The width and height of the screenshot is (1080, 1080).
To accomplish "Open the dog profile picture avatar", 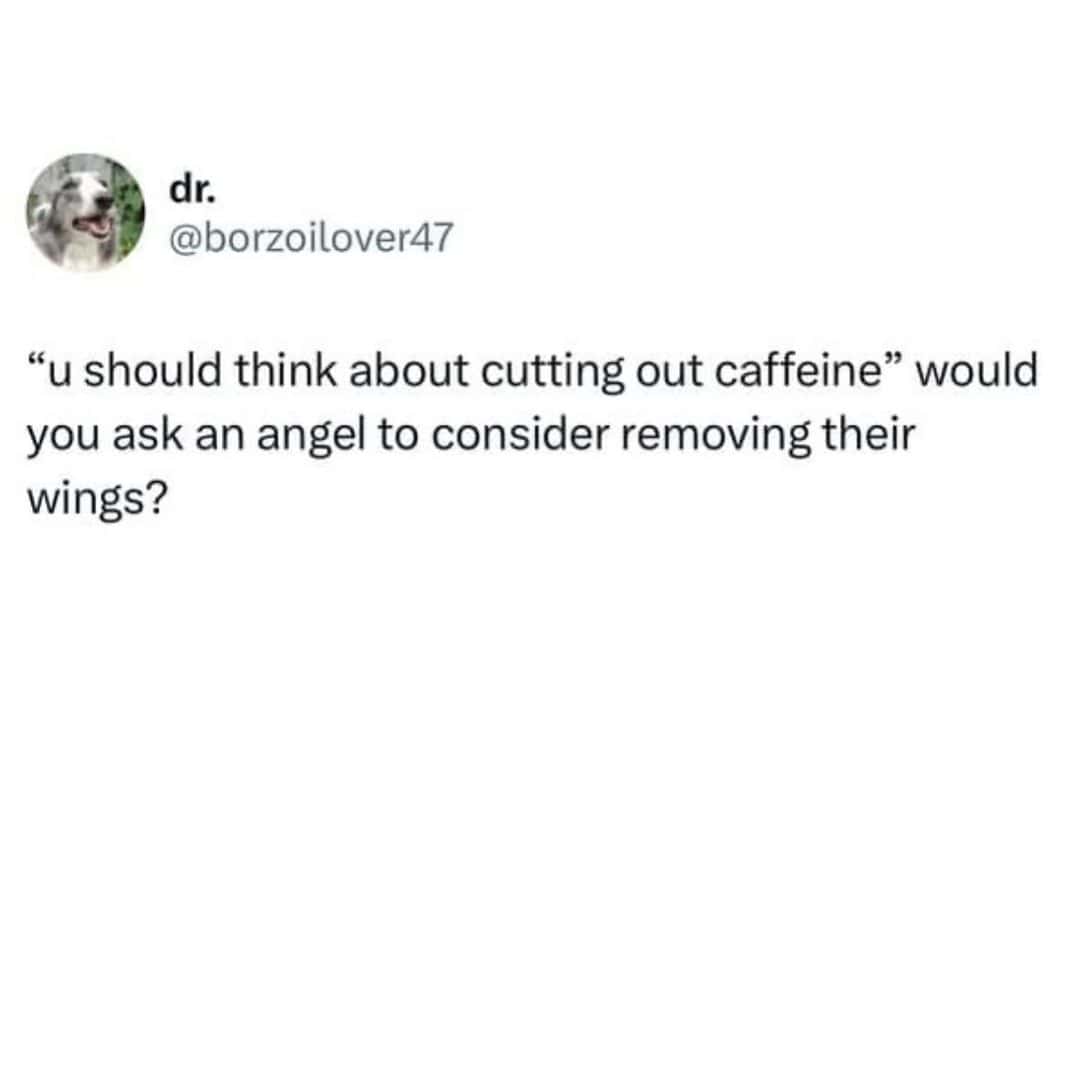I will [x=86, y=213].
